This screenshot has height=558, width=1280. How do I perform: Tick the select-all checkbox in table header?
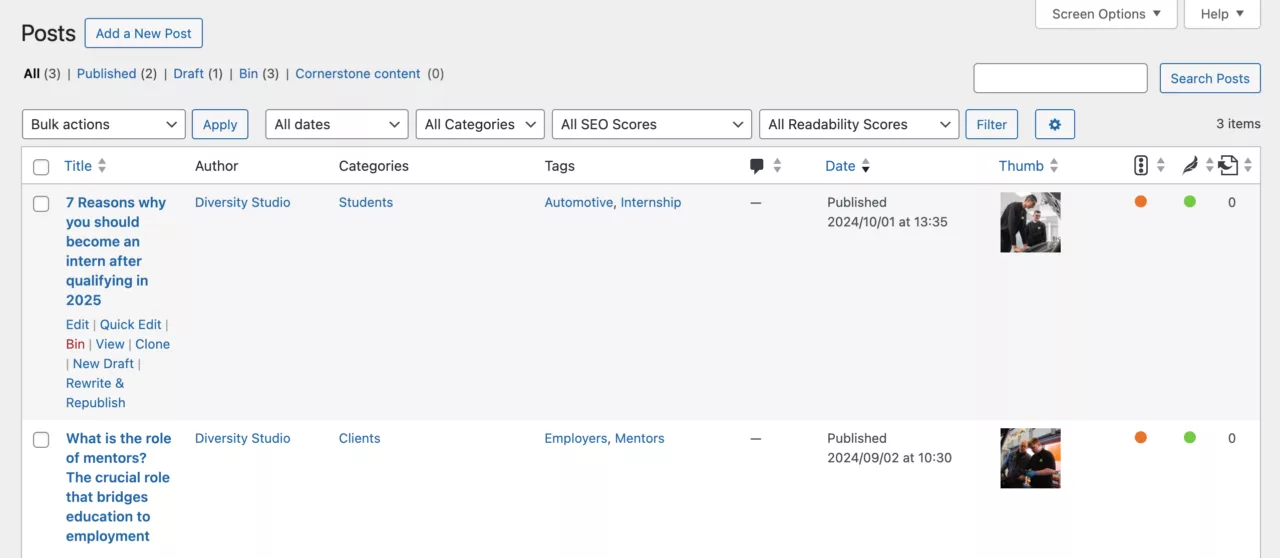41,167
